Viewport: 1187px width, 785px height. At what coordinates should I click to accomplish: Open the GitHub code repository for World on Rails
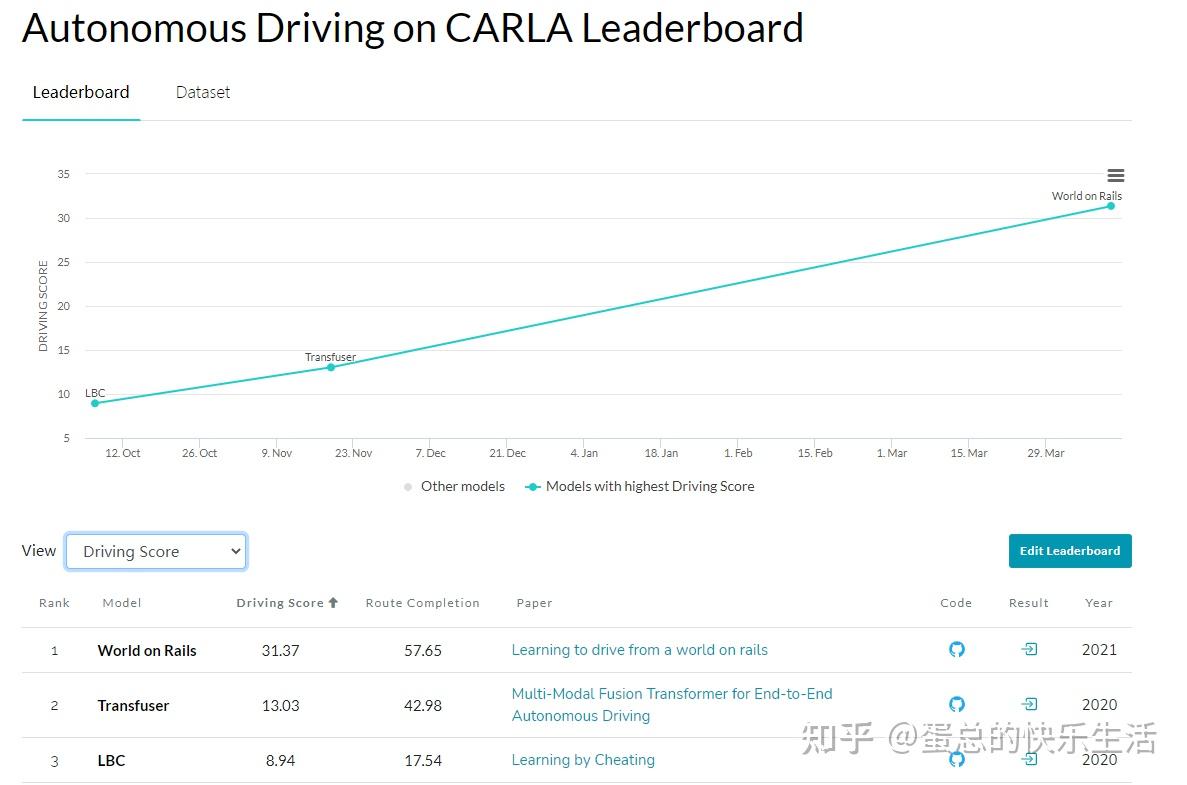point(957,650)
